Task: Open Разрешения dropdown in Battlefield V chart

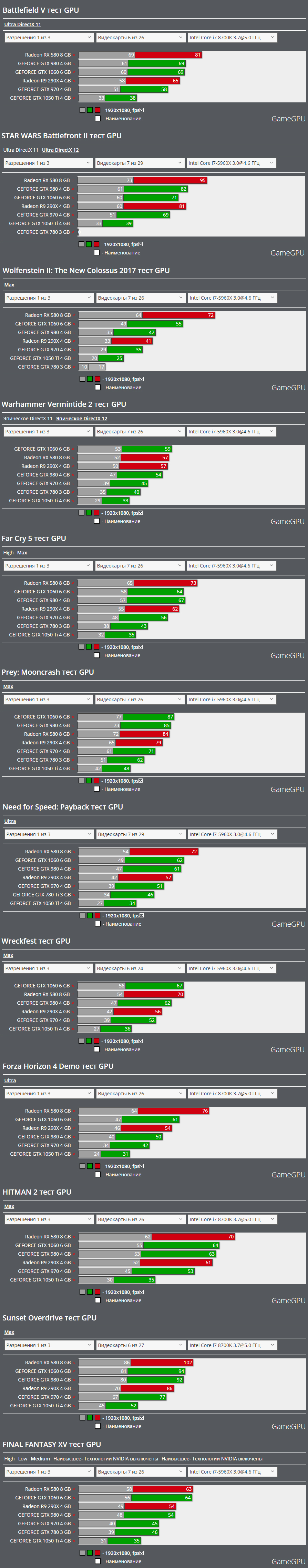Action: (x=49, y=38)
